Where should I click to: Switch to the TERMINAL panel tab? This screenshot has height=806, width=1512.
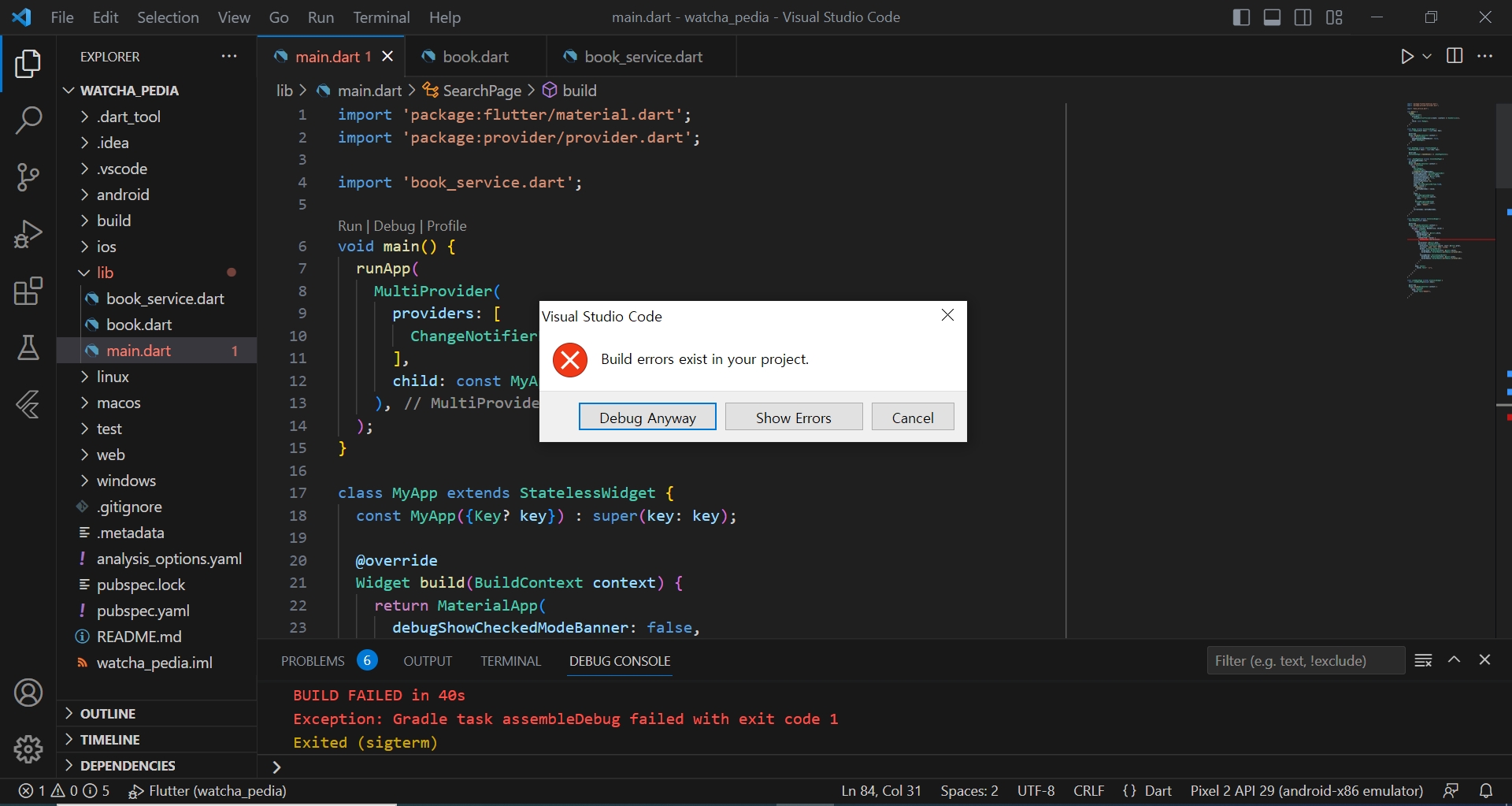(511, 661)
